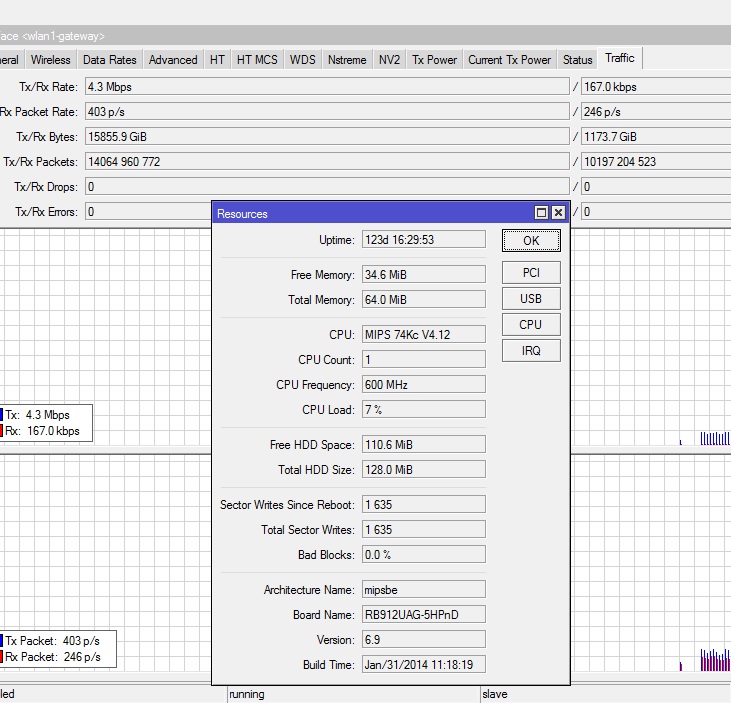Click the Uptime value field
This screenshot has width=731, height=703.
coord(423,240)
